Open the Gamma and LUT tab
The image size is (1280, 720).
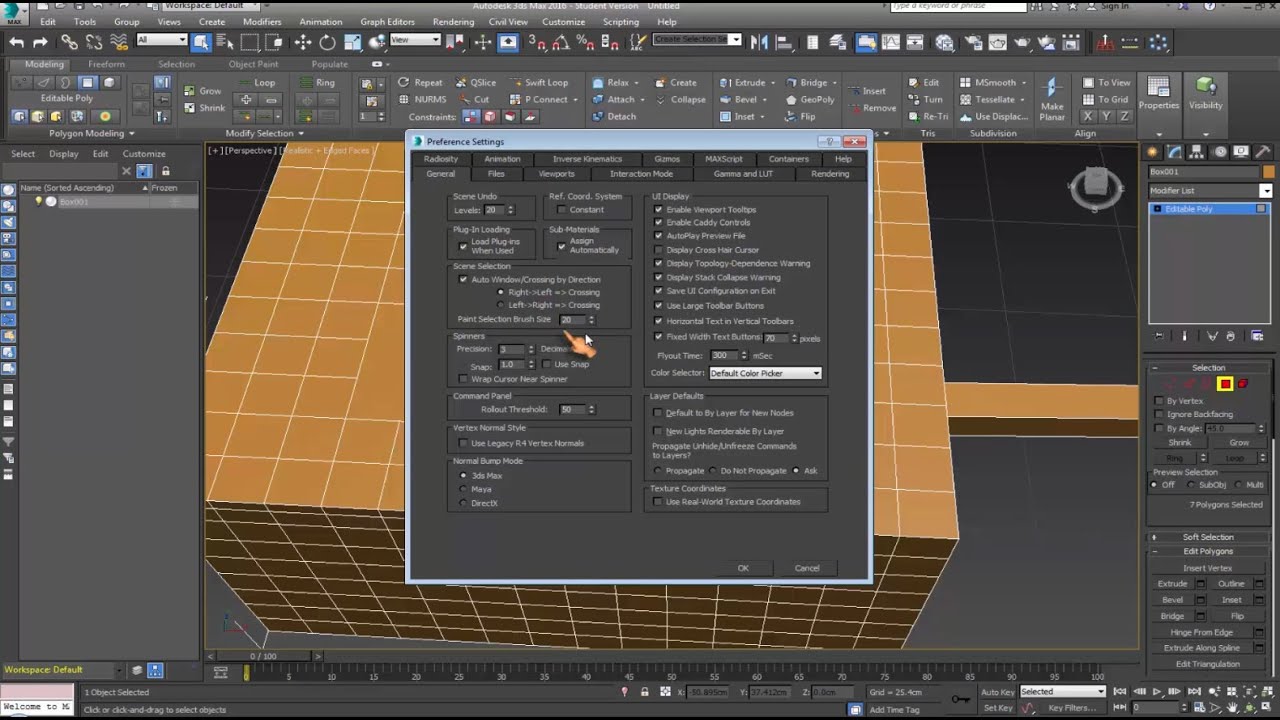pyautogui.click(x=743, y=174)
